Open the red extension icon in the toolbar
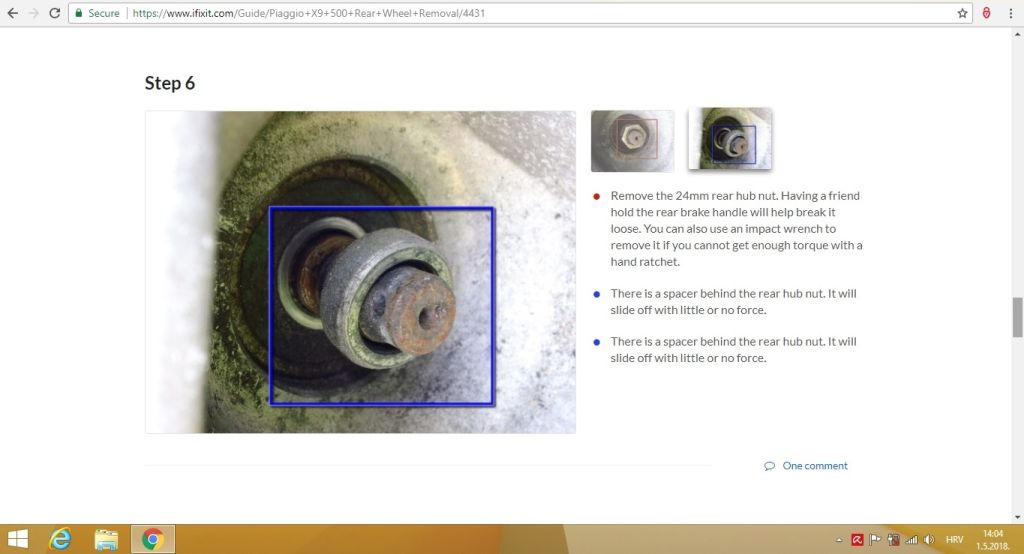The image size is (1024, 554). tap(986, 13)
